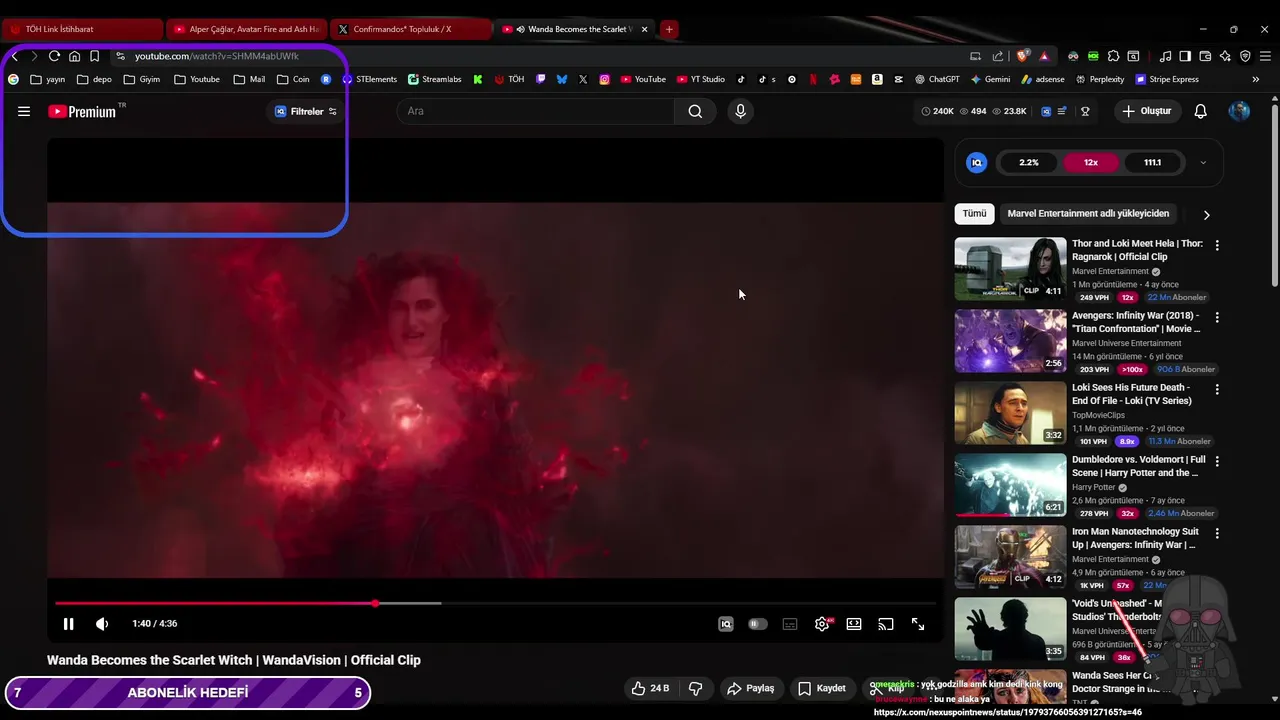Open Instagram bookmark icon
Viewport: 1280px width, 720px height.
605,79
